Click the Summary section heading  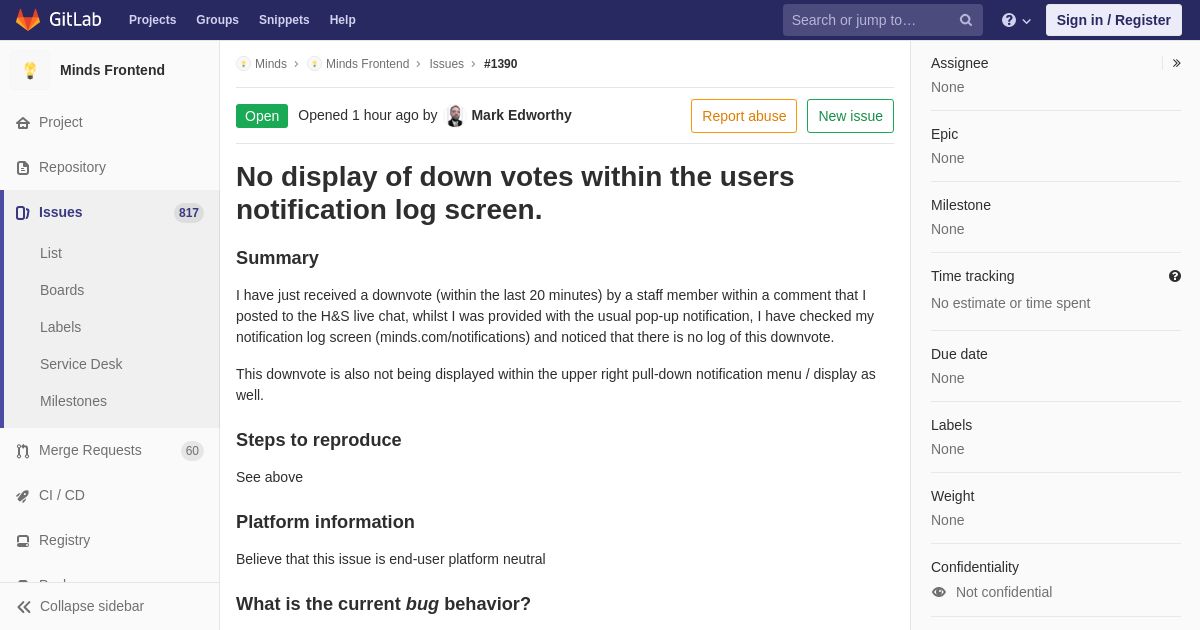277,258
